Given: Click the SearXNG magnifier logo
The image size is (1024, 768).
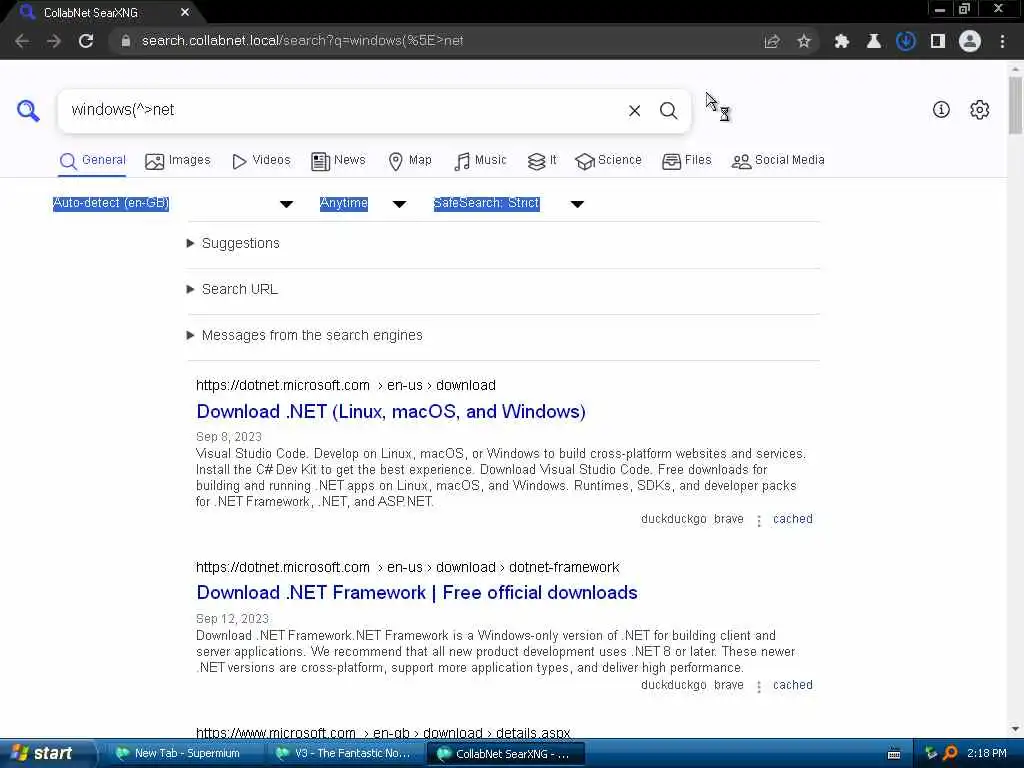Looking at the screenshot, I should pyautogui.click(x=28, y=110).
